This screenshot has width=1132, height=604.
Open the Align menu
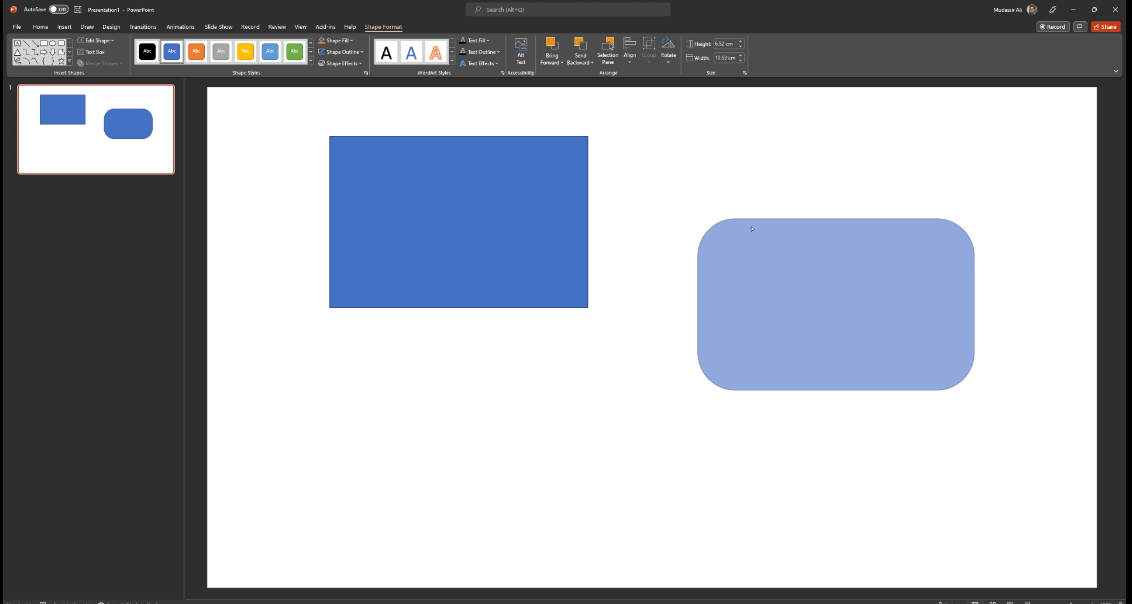pos(630,51)
